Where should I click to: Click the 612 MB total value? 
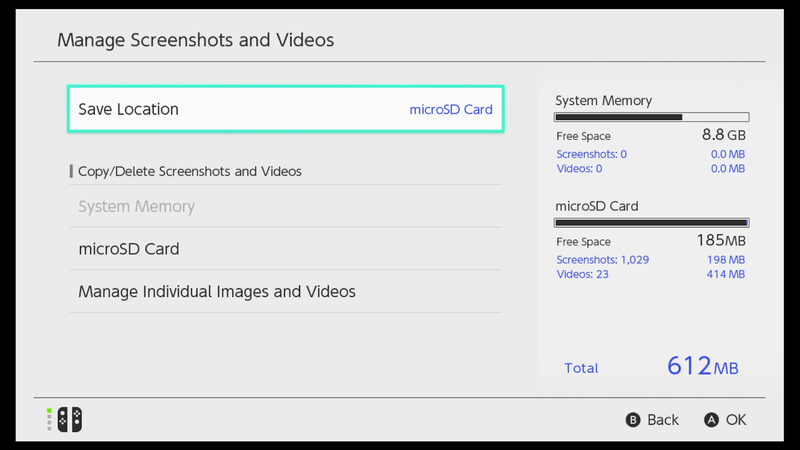coord(703,366)
